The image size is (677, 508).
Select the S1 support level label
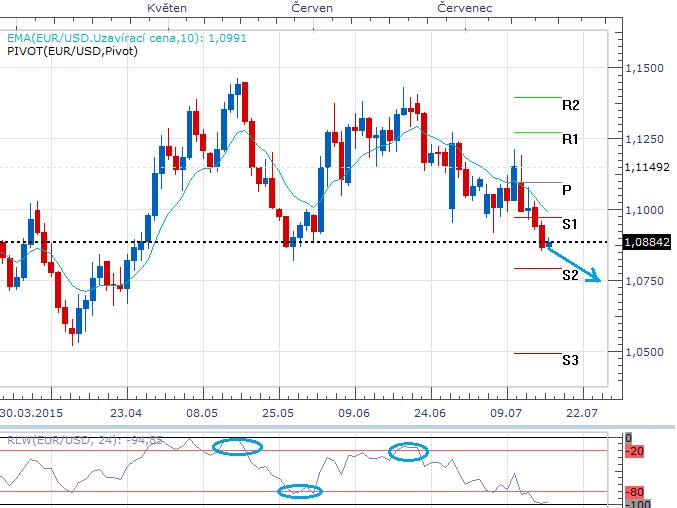(x=570, y=224)
